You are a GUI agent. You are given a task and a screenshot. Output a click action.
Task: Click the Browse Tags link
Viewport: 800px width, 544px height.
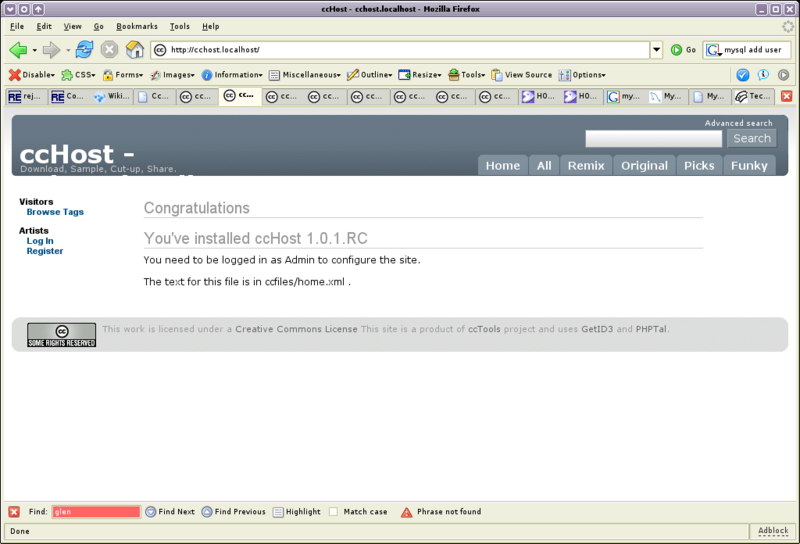tap(55, 212)
